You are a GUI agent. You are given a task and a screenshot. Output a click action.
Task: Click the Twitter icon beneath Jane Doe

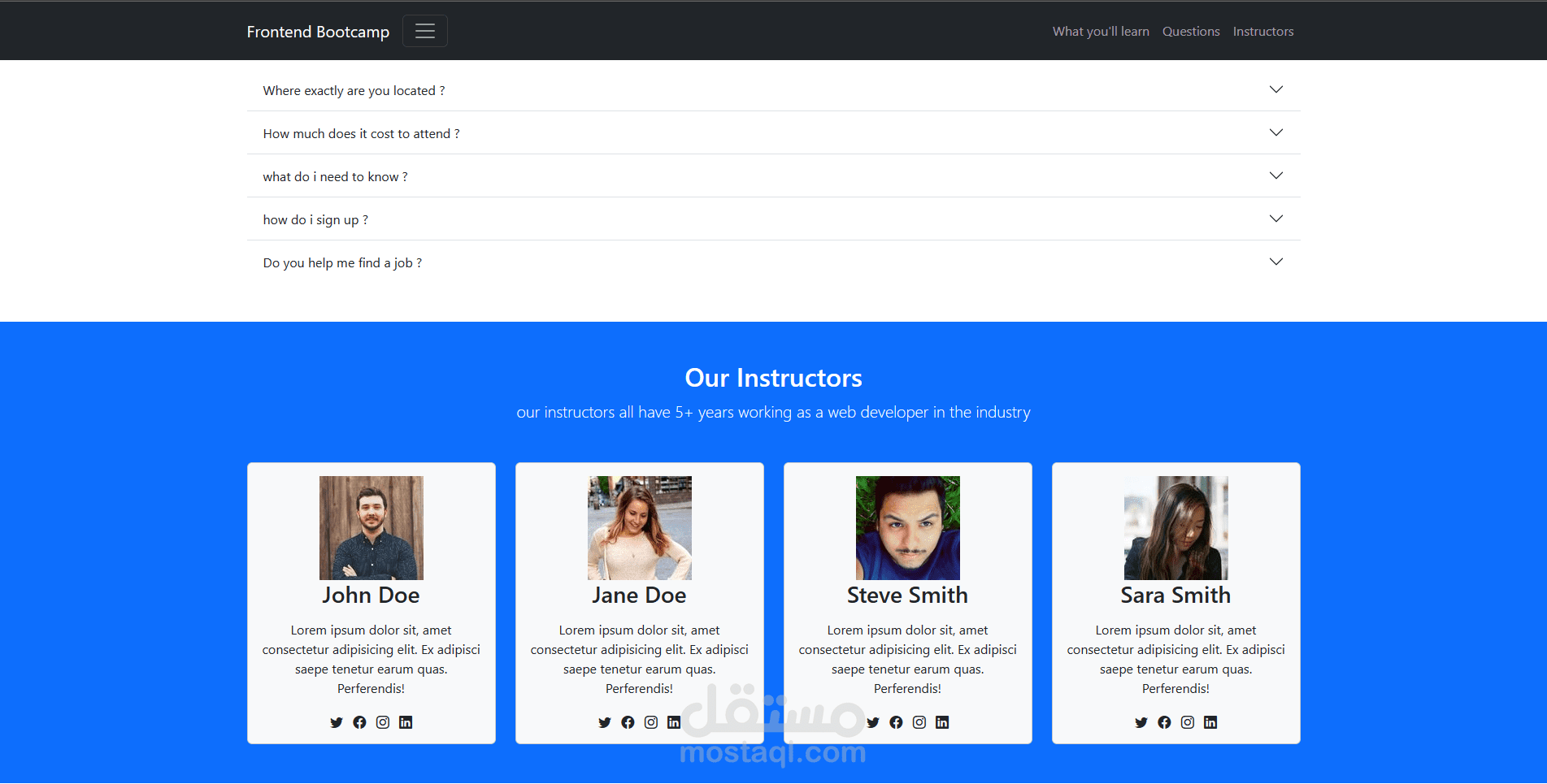coord(605,722)
